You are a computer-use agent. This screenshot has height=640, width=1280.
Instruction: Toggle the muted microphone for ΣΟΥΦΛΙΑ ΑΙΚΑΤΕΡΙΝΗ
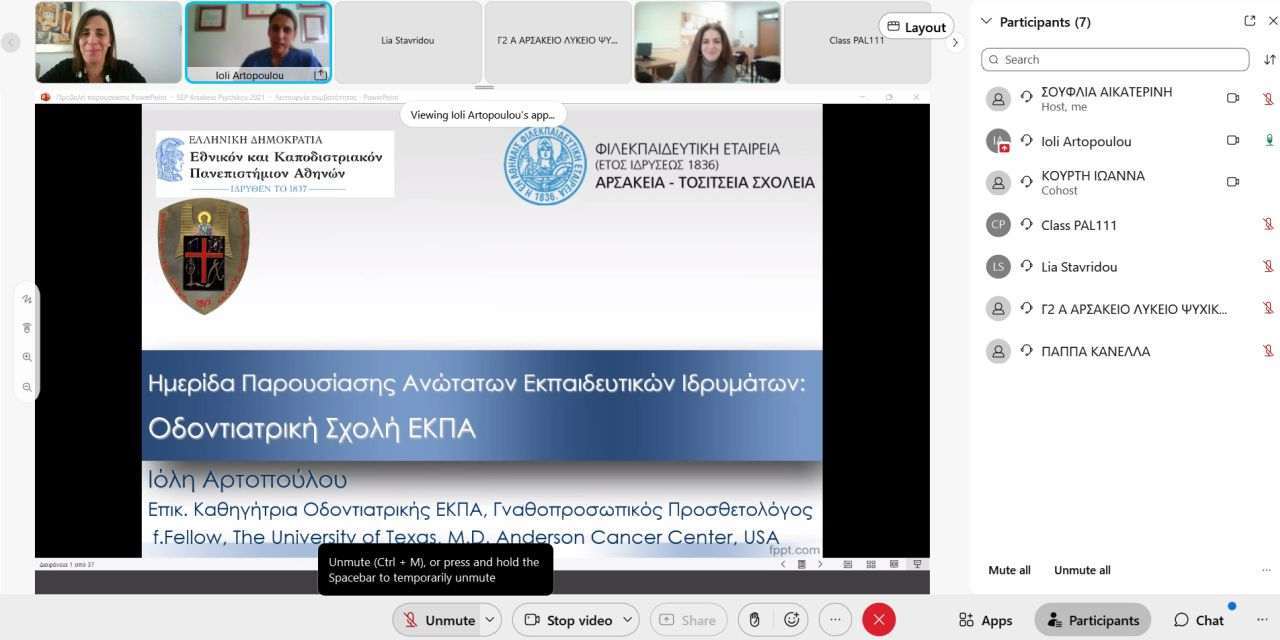point(1268,98)
